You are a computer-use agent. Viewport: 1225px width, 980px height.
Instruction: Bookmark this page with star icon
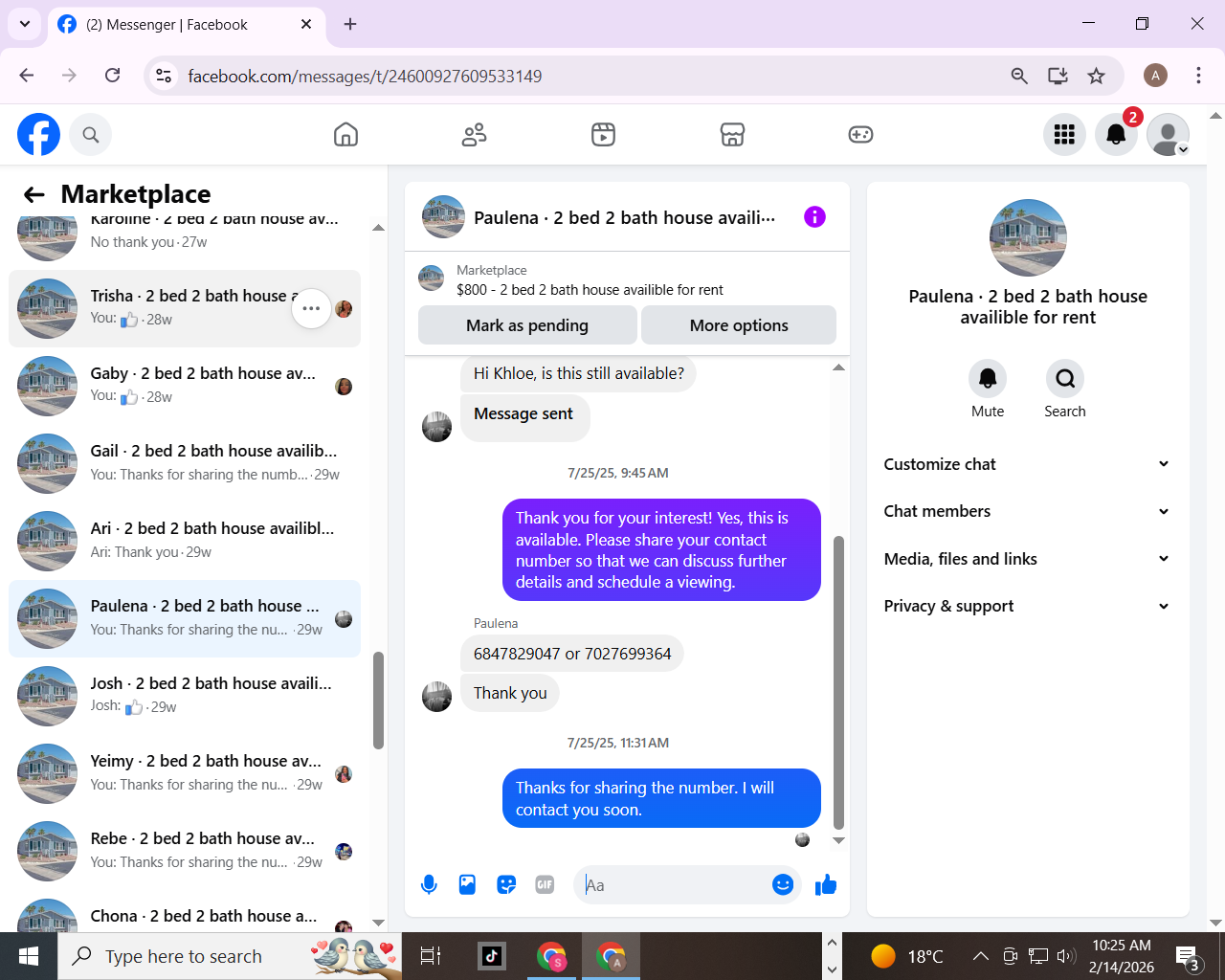pos(1097,76)
